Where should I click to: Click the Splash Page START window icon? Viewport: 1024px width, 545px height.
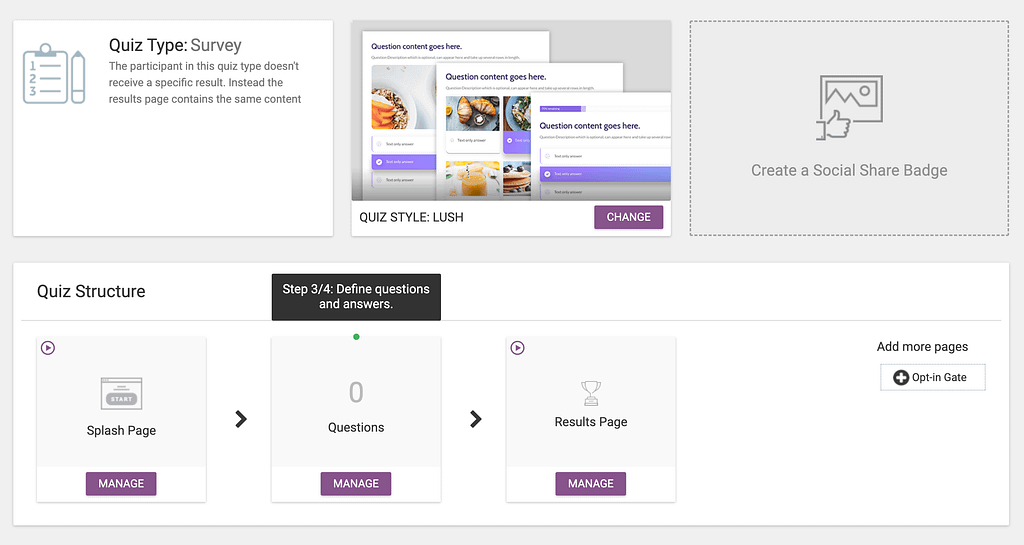[x=121, y=394]
